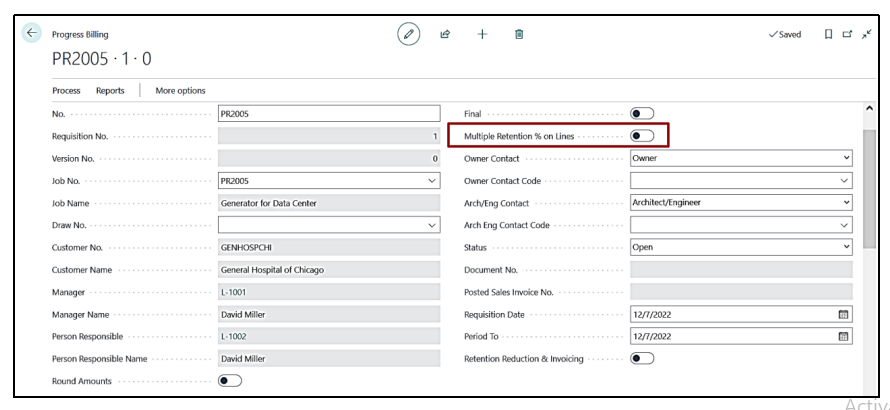The height and width of the screenshot is (410, 890).
Task: Expand the Owner Contact dropdown
Action: click(845, 158)
